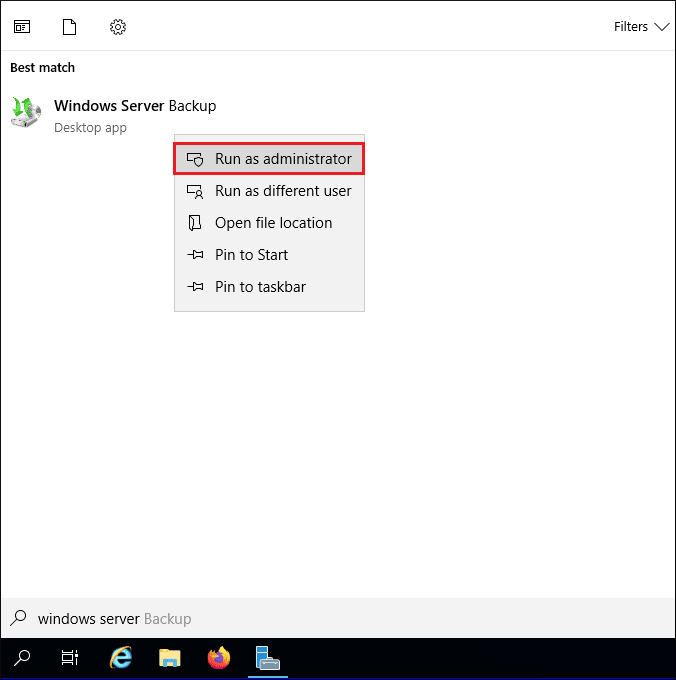Launch Internet Explorer from taskbar
This screenshot has width=676, height=680.
[x=121, y=658]
